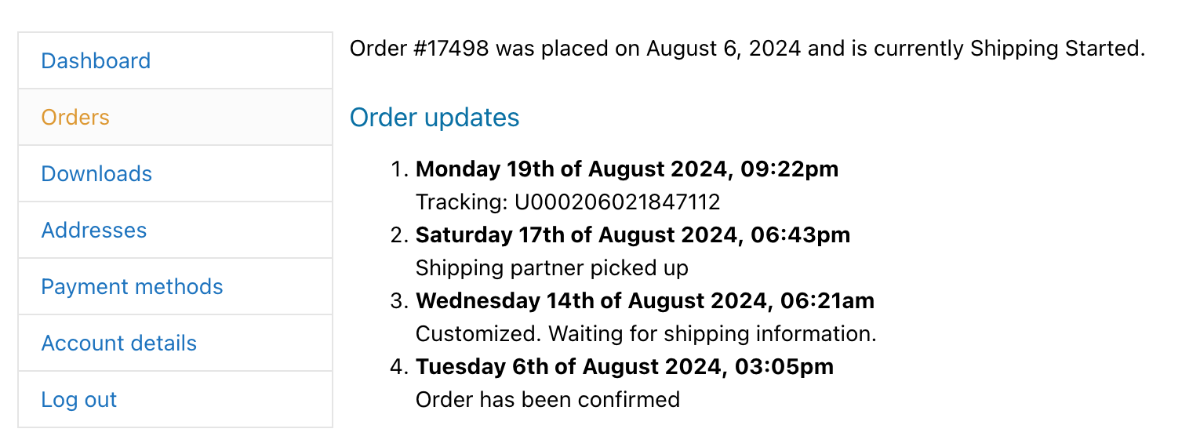The width and height of the screenshot is (1200, 436).
Task: Click the Shipping Started status text
Action: coord(1055,48)
